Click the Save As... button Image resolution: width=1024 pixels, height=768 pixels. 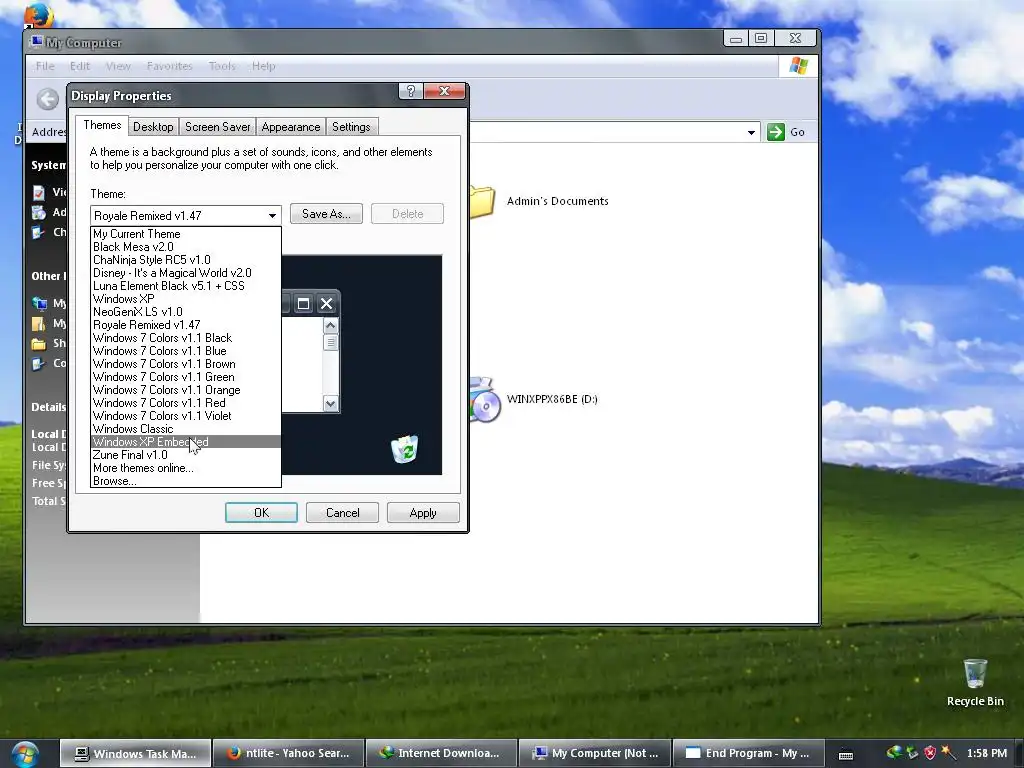[x=326, y=214]
